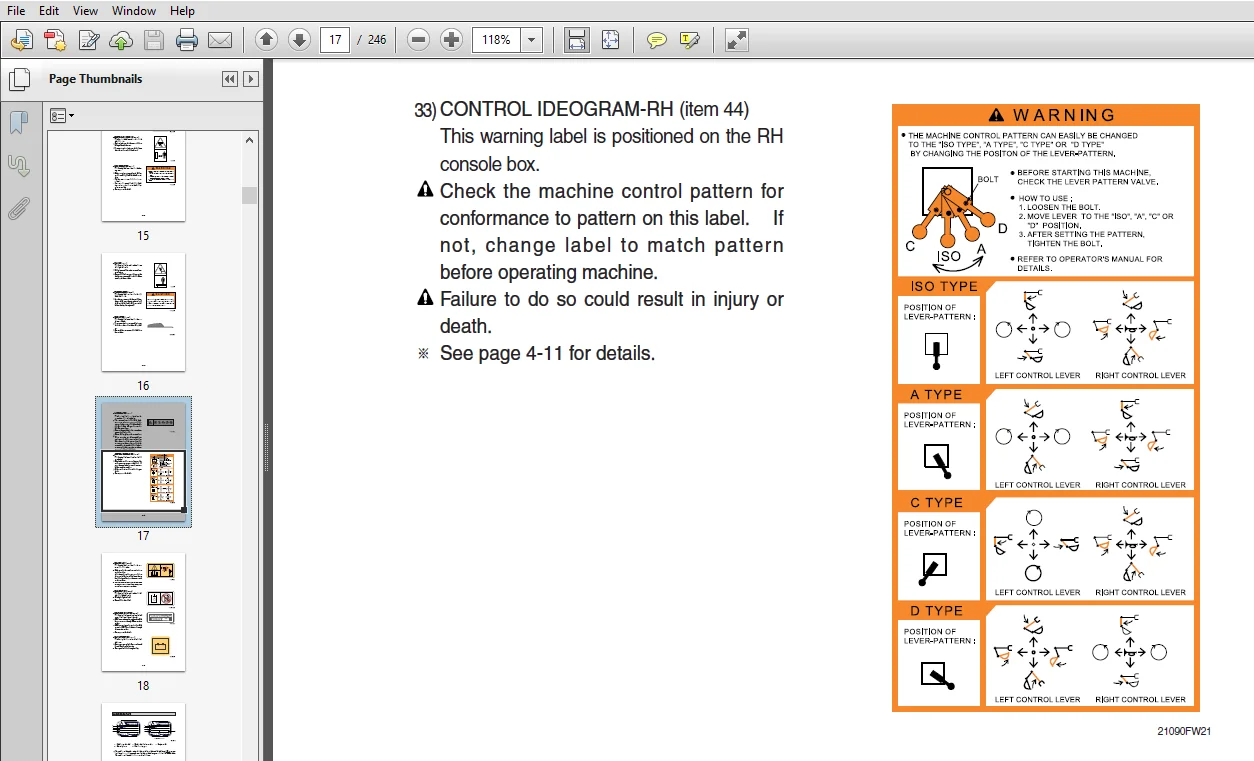Click the 'See page 4-11 for details' text
The image size is (1254, 761).
click(547, 353)
